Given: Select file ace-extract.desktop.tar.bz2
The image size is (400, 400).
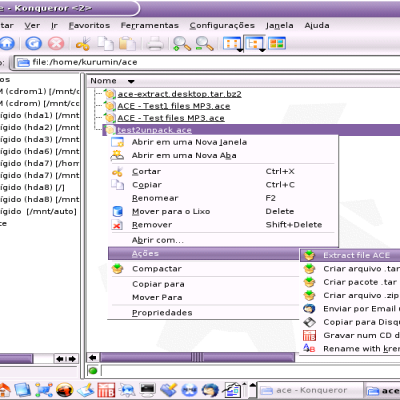Looking at the screenshot, I should coord(179,94).
